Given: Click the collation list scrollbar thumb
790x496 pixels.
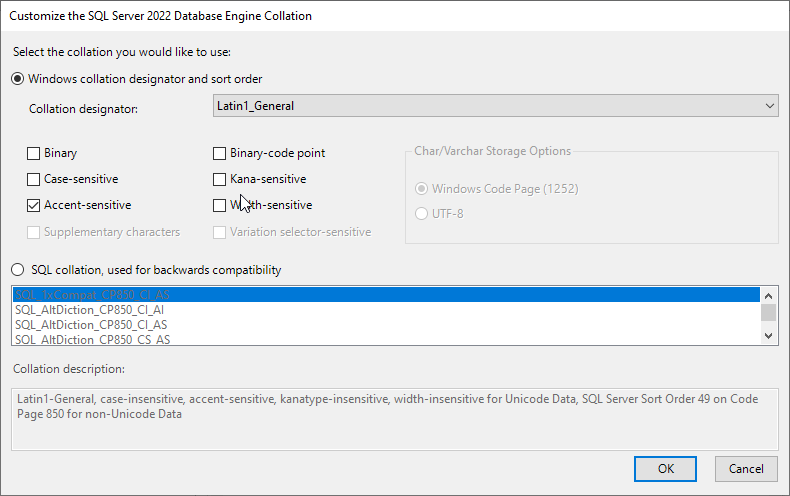Looking at the screenshot, I should (x=768, y=312).
